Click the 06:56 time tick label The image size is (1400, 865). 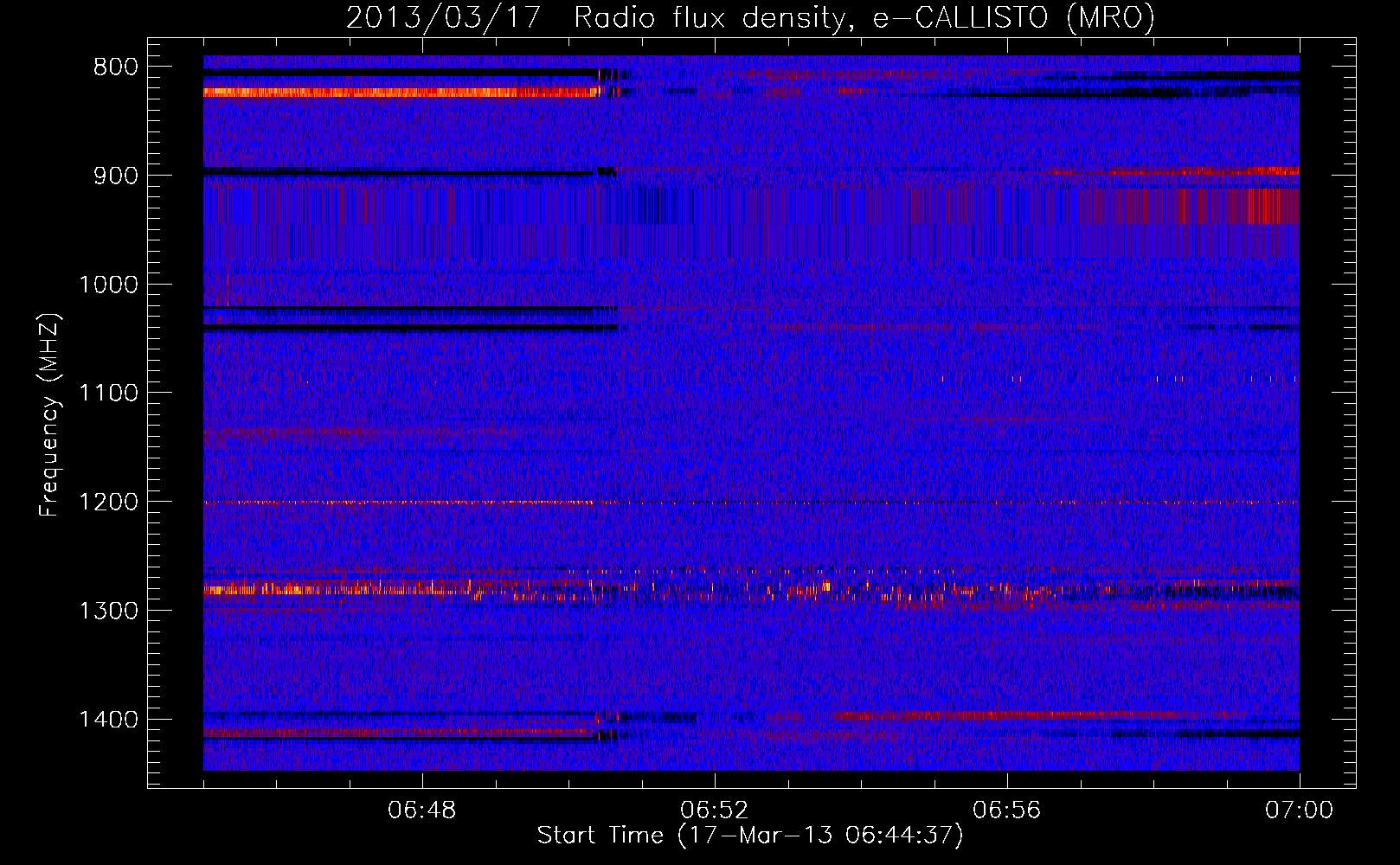click(1007, 811)
